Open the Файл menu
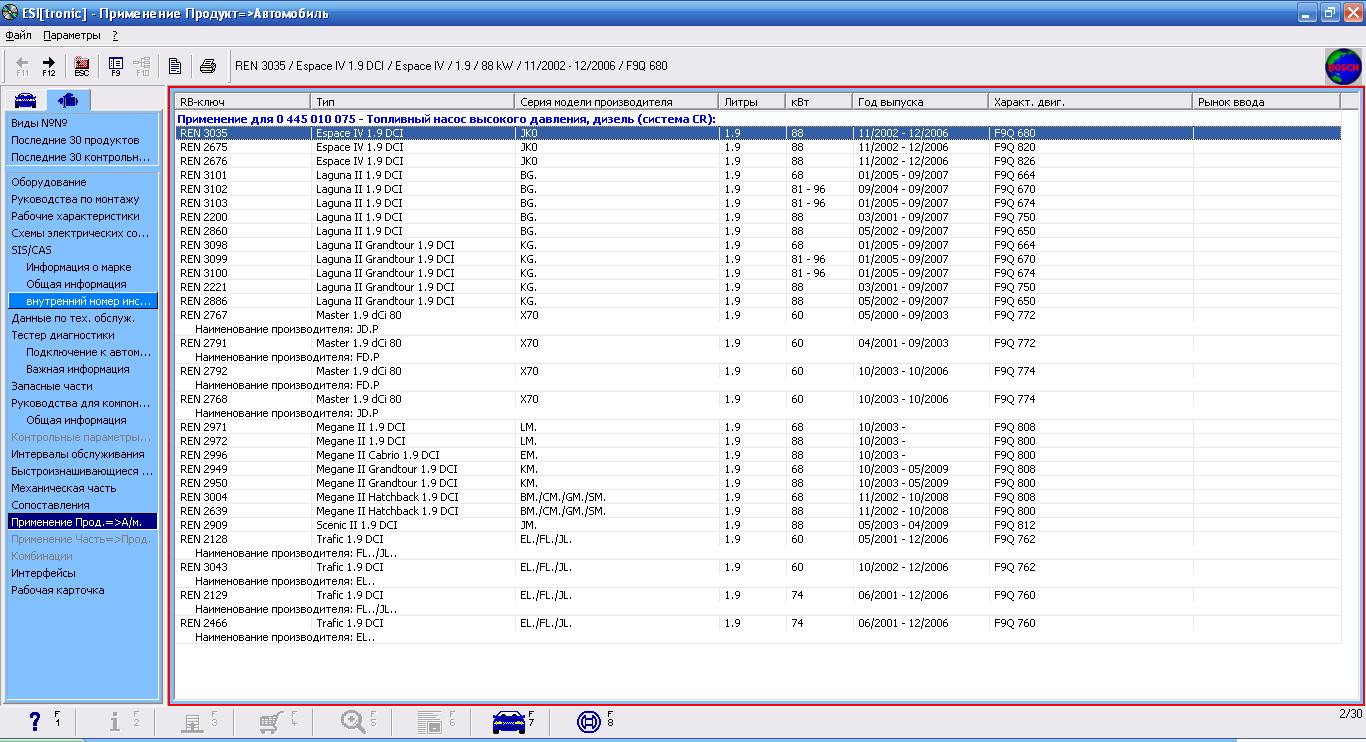1366x742 pixels. (x=19, y=35)
